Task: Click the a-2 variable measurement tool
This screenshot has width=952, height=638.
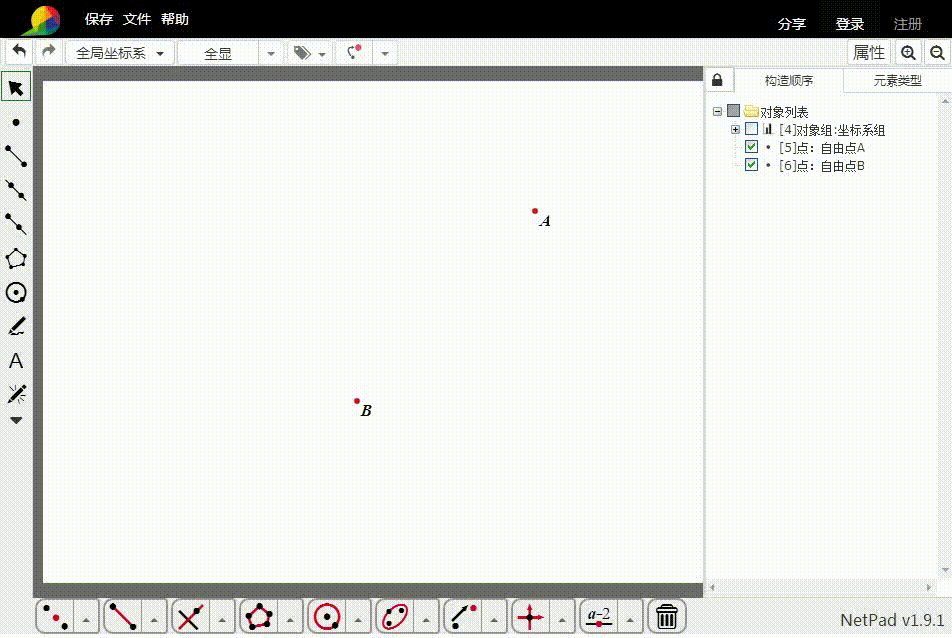Action: click(599, 617)
